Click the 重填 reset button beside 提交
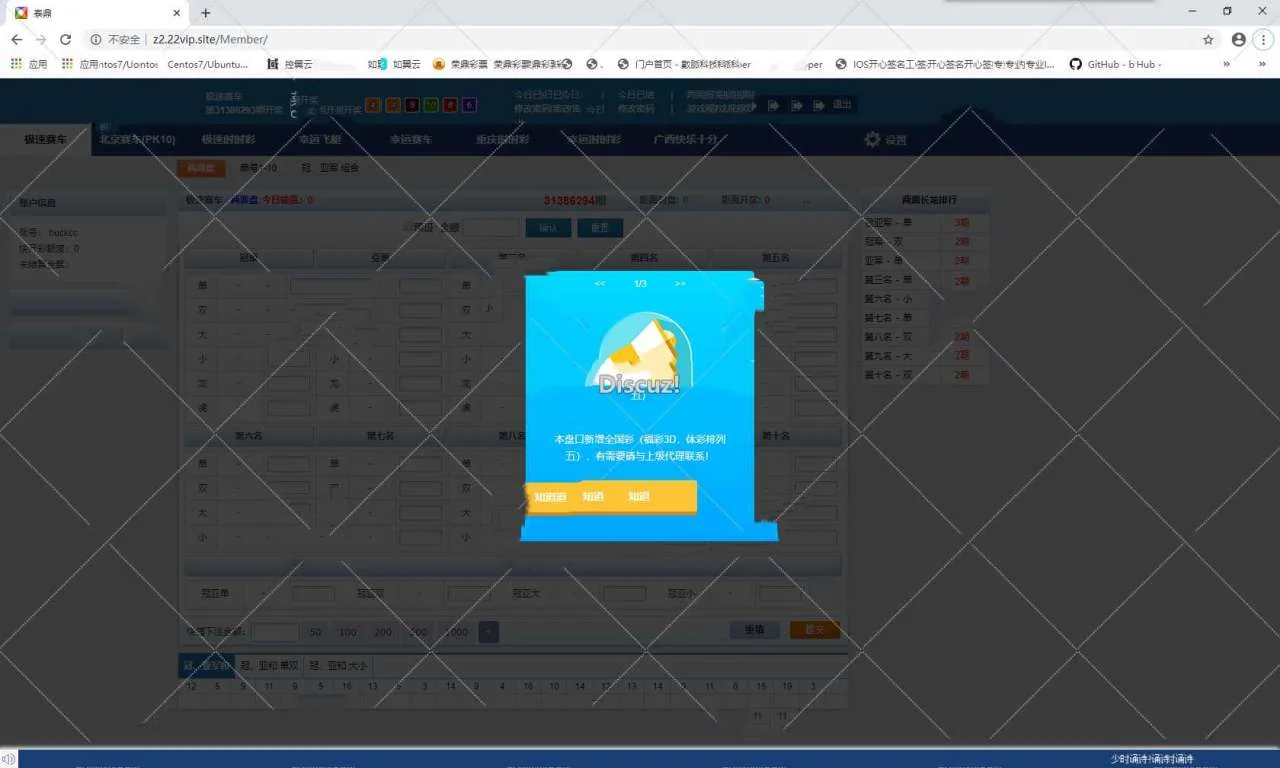This screenshot has height=768, width=1280. coord(754,630)
